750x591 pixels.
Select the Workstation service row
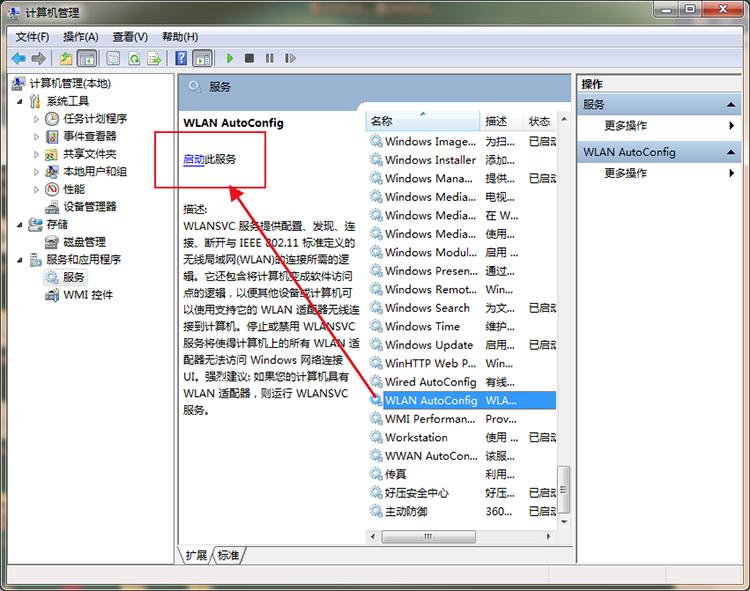point(462,438)
